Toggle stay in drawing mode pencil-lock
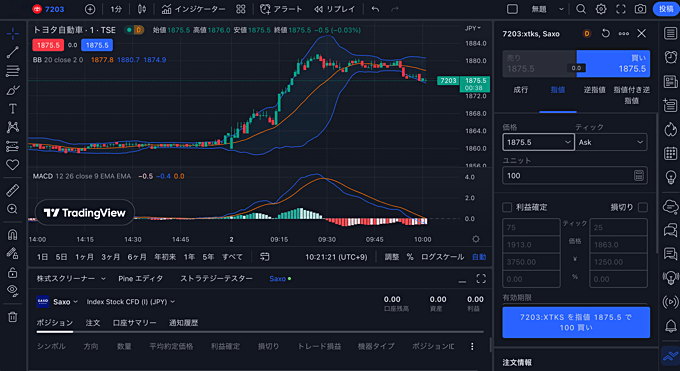Image resolution: width=680 pixels, height=371 pixels. (13, 253)
